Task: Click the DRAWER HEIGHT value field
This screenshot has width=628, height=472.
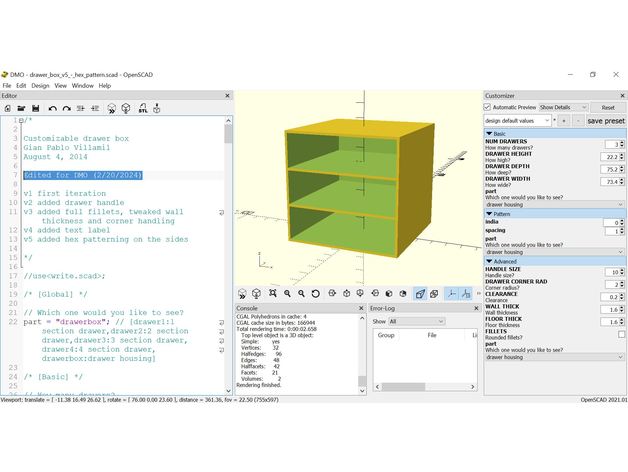Action: (x=608, y=157)
